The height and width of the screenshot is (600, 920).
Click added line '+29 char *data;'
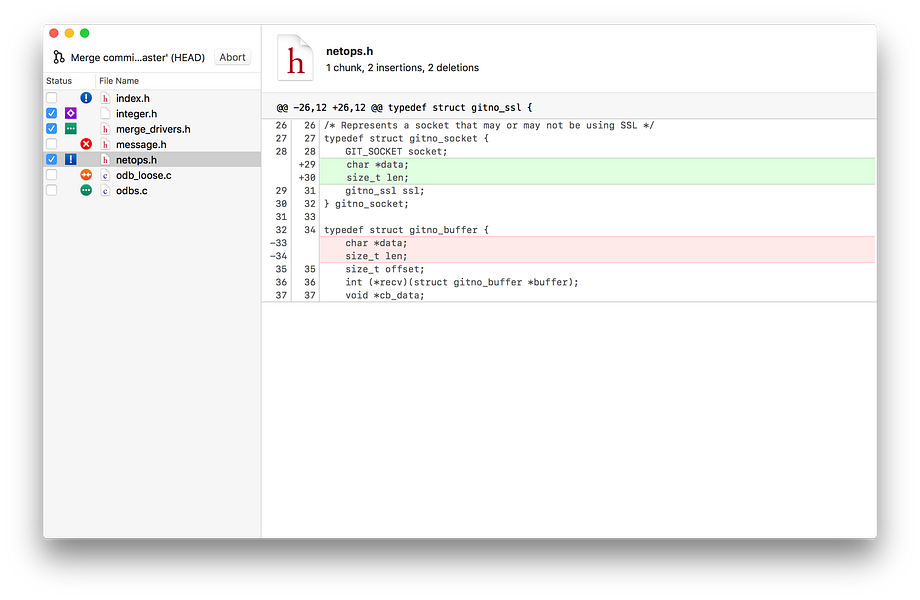597,165
